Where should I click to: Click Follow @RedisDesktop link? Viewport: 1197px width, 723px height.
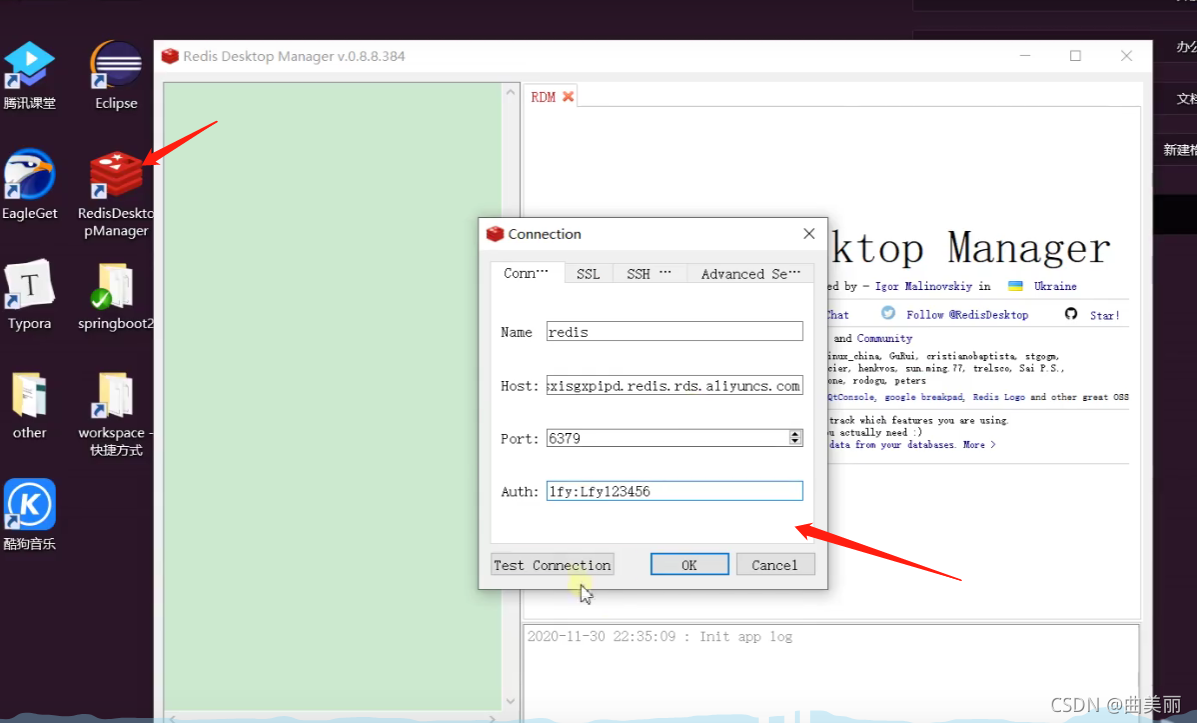[x=967, y=315]
